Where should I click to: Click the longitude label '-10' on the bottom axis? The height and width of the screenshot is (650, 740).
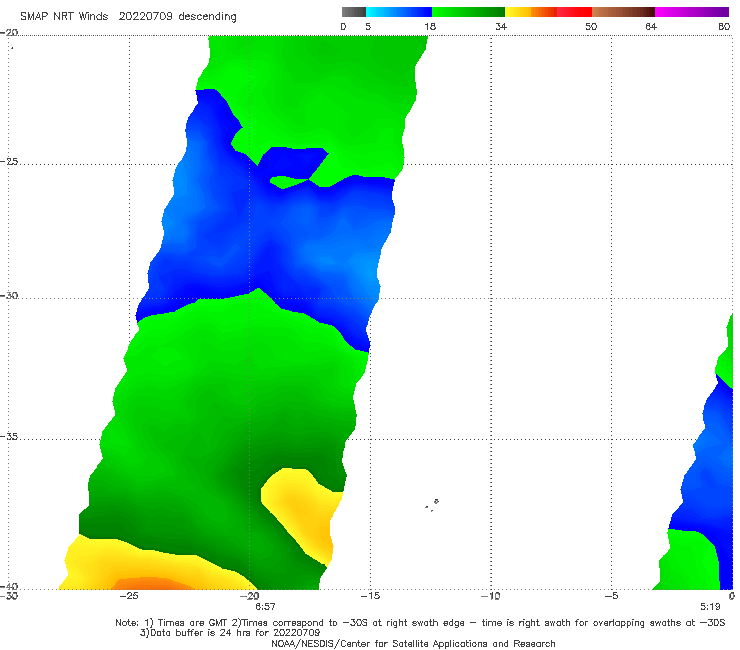pyautogui.click(x=491, y=596)
